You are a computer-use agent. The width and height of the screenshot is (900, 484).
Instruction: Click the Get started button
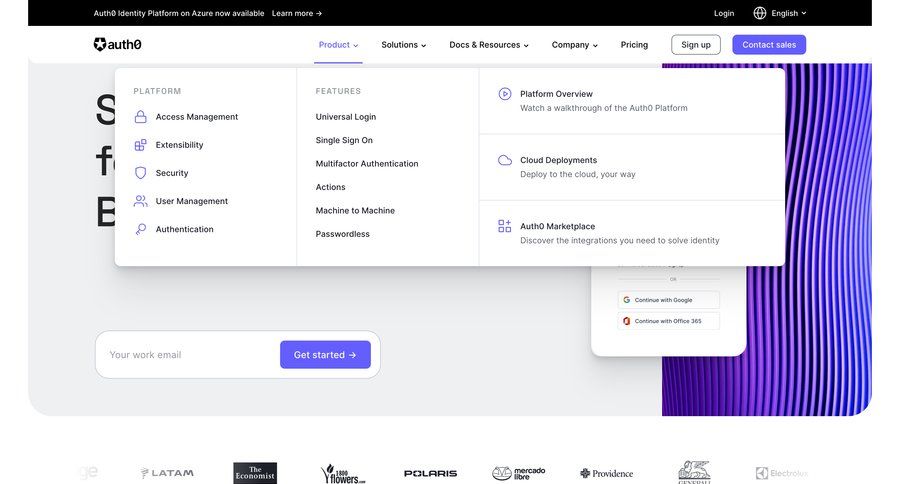(325, 355)
